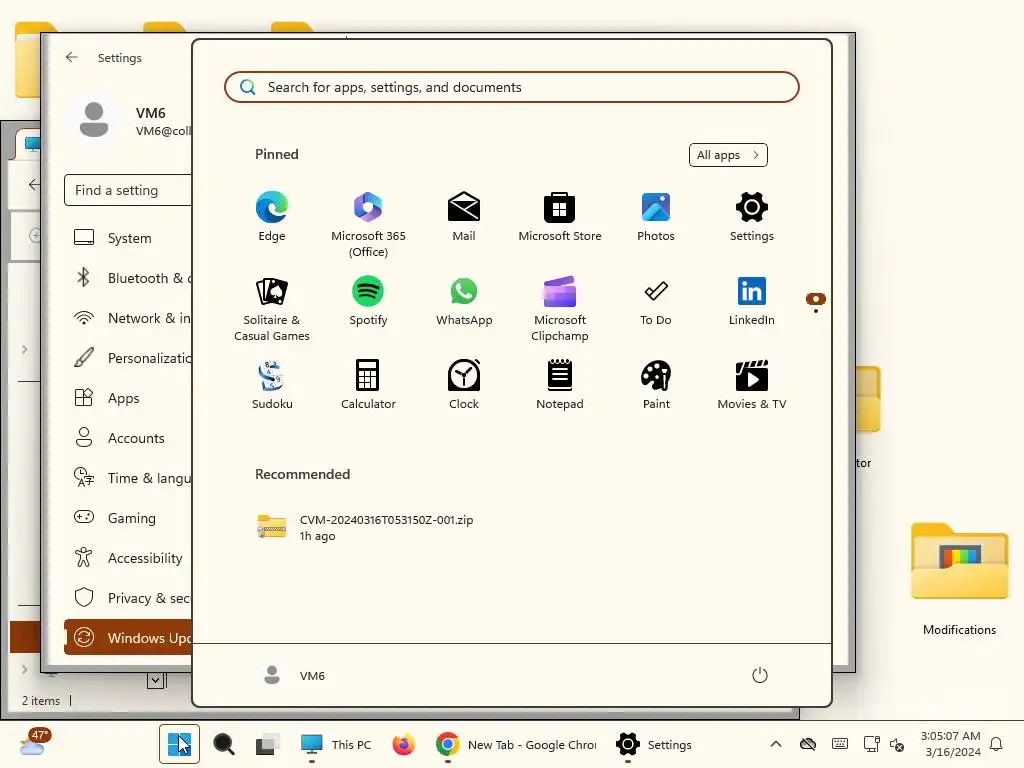
Task: Select Network & internet in Settings
Action: (128, 318)
